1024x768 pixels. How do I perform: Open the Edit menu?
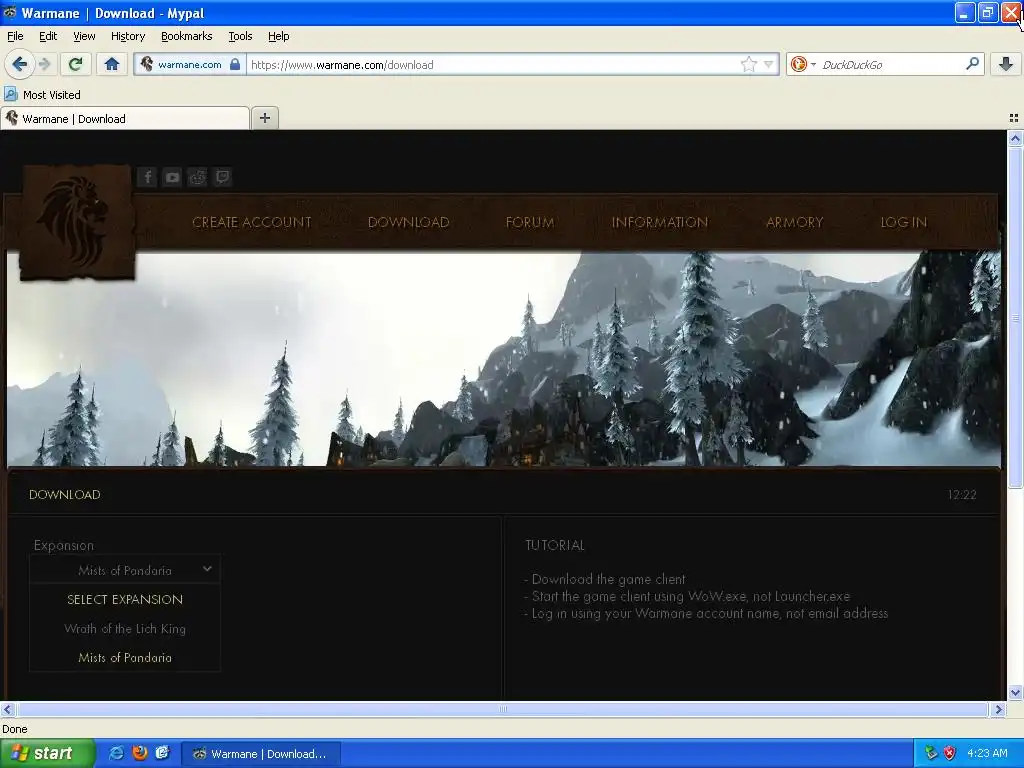pyautogui.click(x=48, y=36)
